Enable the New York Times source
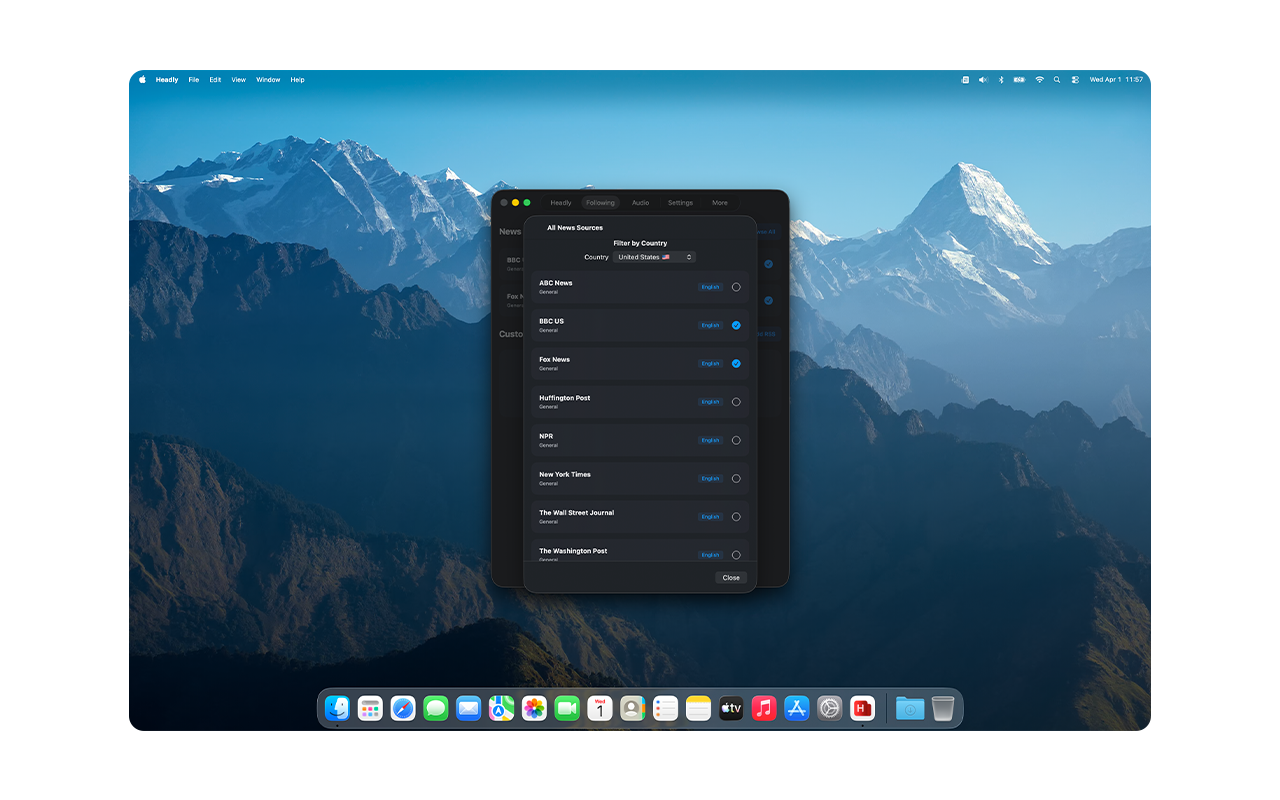The width and height of the screenshot is (1280, 800). click(736, 478)
